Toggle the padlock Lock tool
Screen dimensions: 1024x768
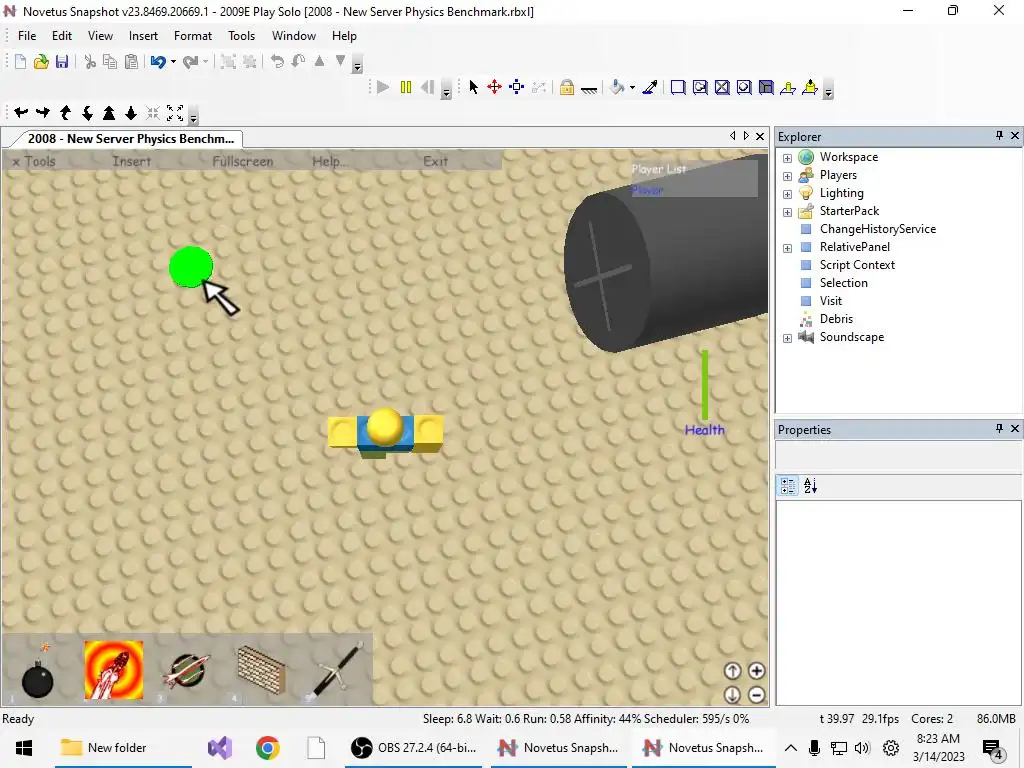pyautogui.click(x=567, y=87)
